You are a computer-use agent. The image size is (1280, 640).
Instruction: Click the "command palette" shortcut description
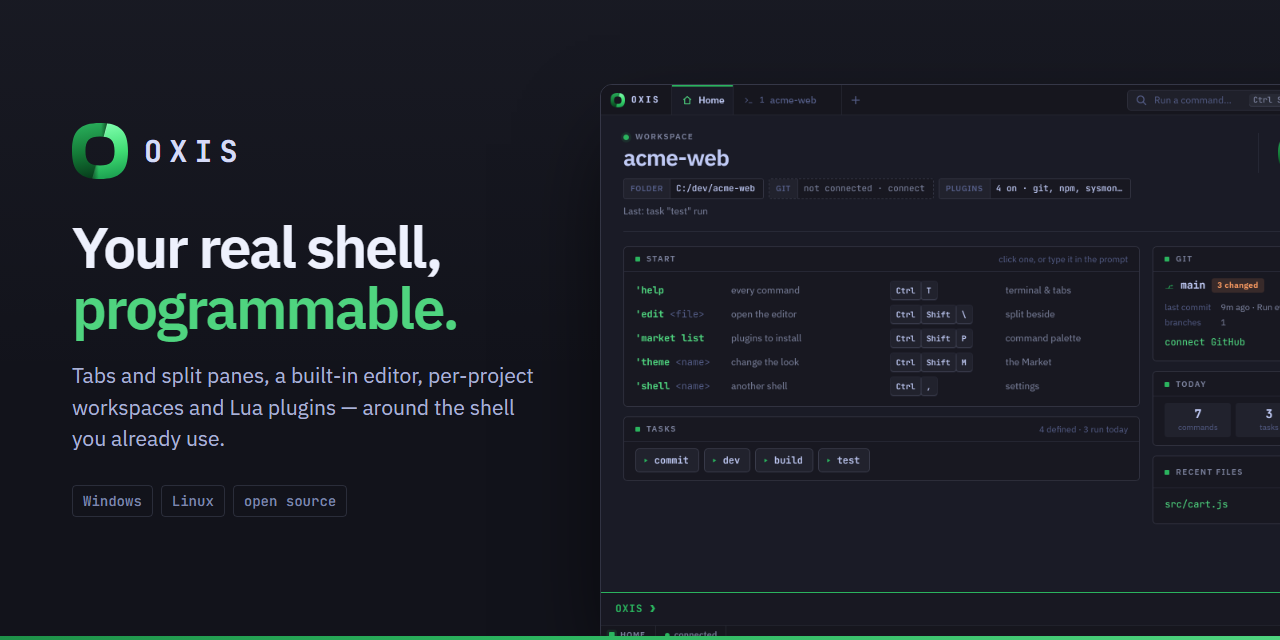pos(1043,338)
